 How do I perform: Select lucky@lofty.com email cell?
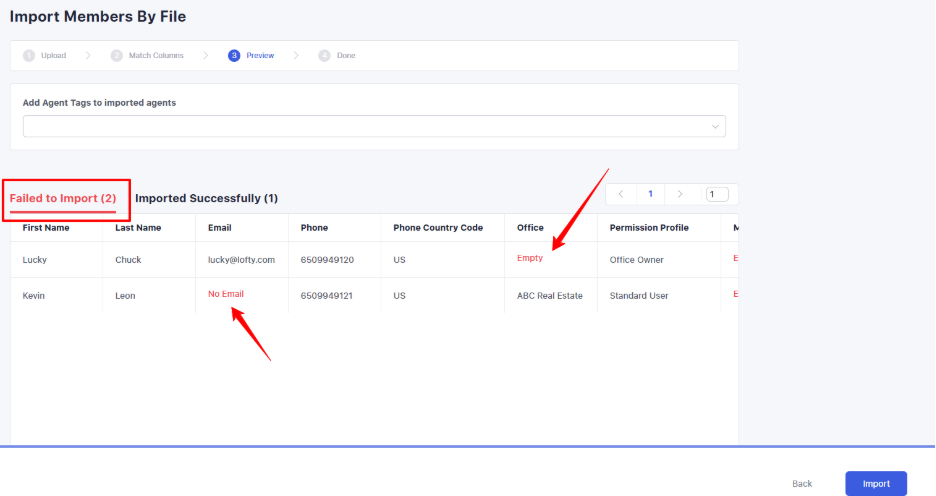[241, 260]
